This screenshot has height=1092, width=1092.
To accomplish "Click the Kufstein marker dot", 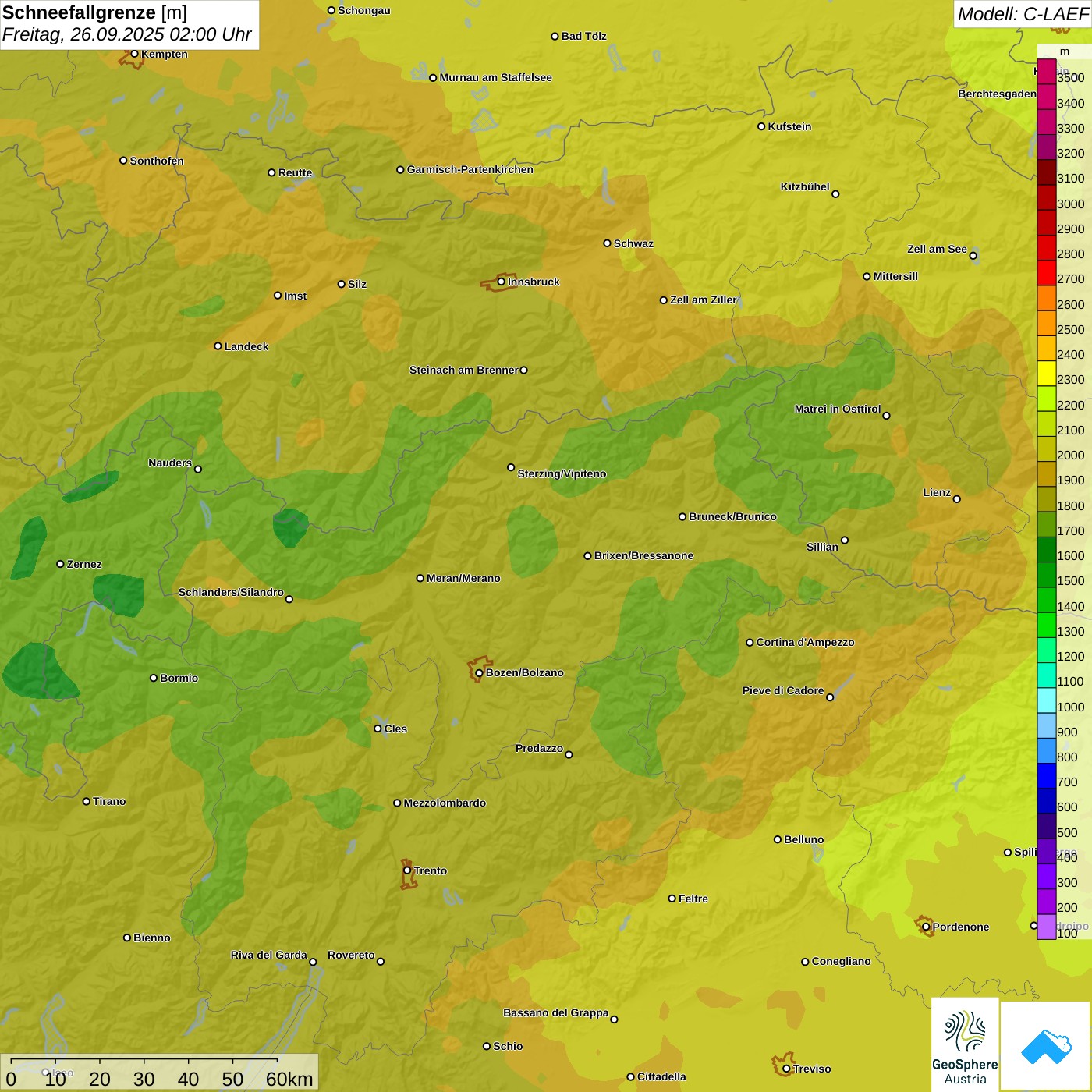I will point(761,126).
